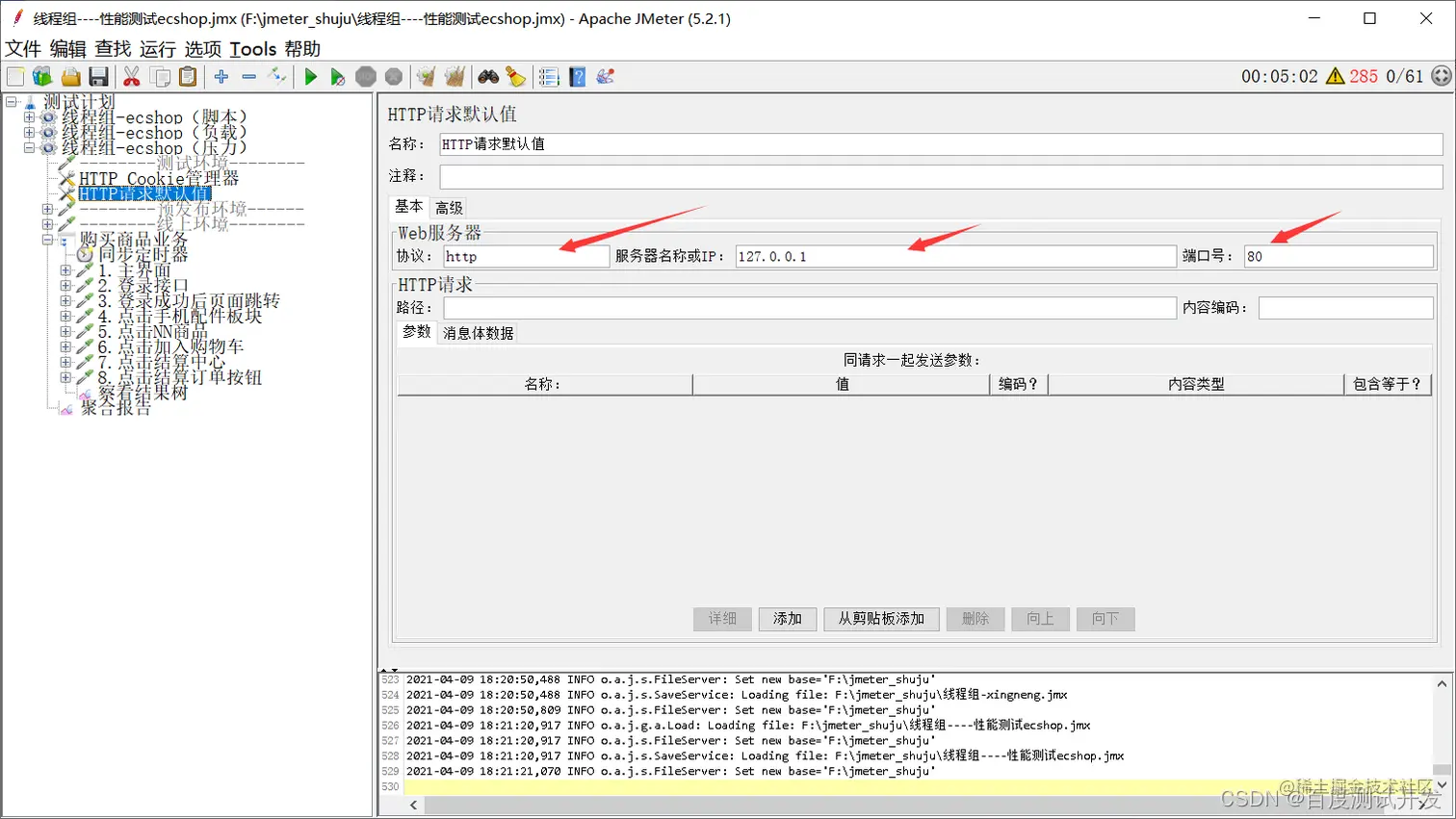Select HTTP Cookie管理器 in the tree

pos(159,178)
